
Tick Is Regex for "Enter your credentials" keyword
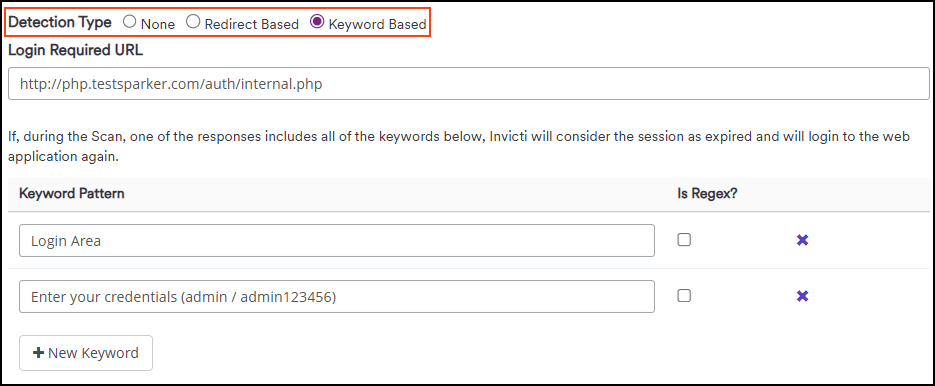pyautogui.click(x=685, y=296)
